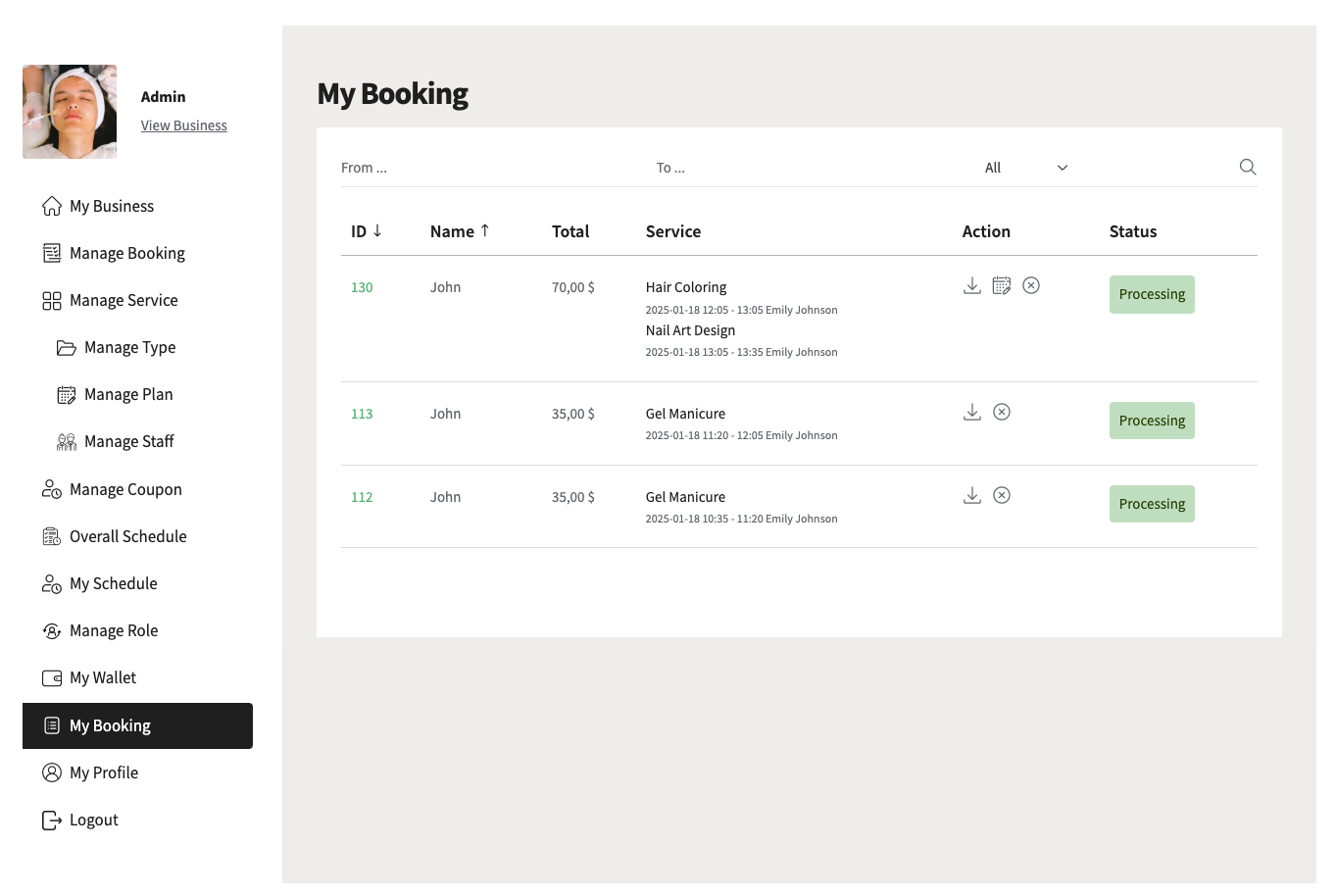Log out using the sidebar
Viewport: 1336px width, 896px height.
coord(93,820)
